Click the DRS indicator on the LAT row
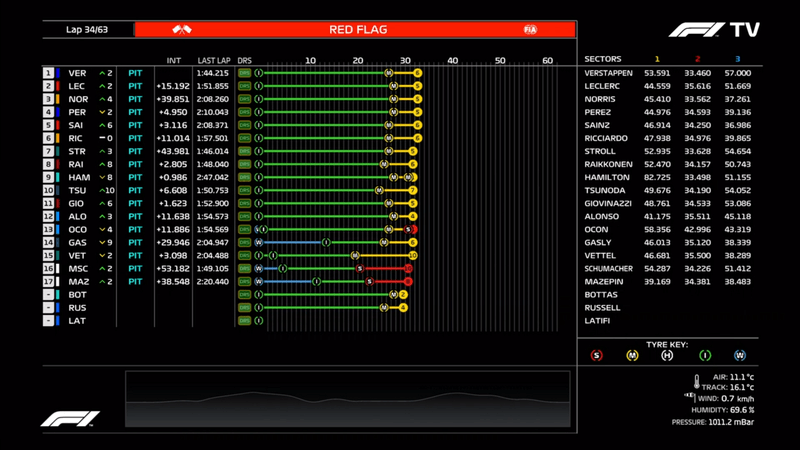Screen dimensions: 800x450 click(x=244, y=321)
